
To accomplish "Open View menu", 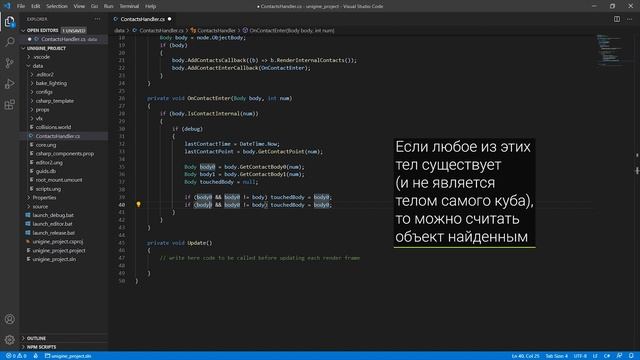I will pyautogui.click(x=79, y=6).
